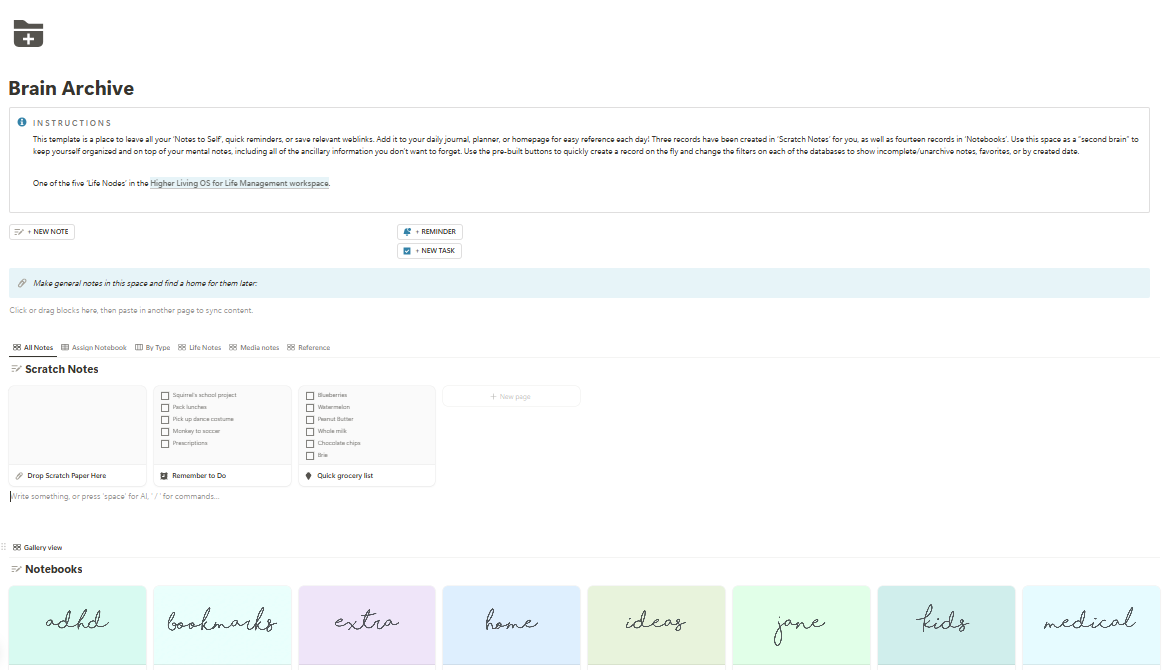Select the Media notes tab
This screenshot has height=670, width=1165.
click(253, 348)
